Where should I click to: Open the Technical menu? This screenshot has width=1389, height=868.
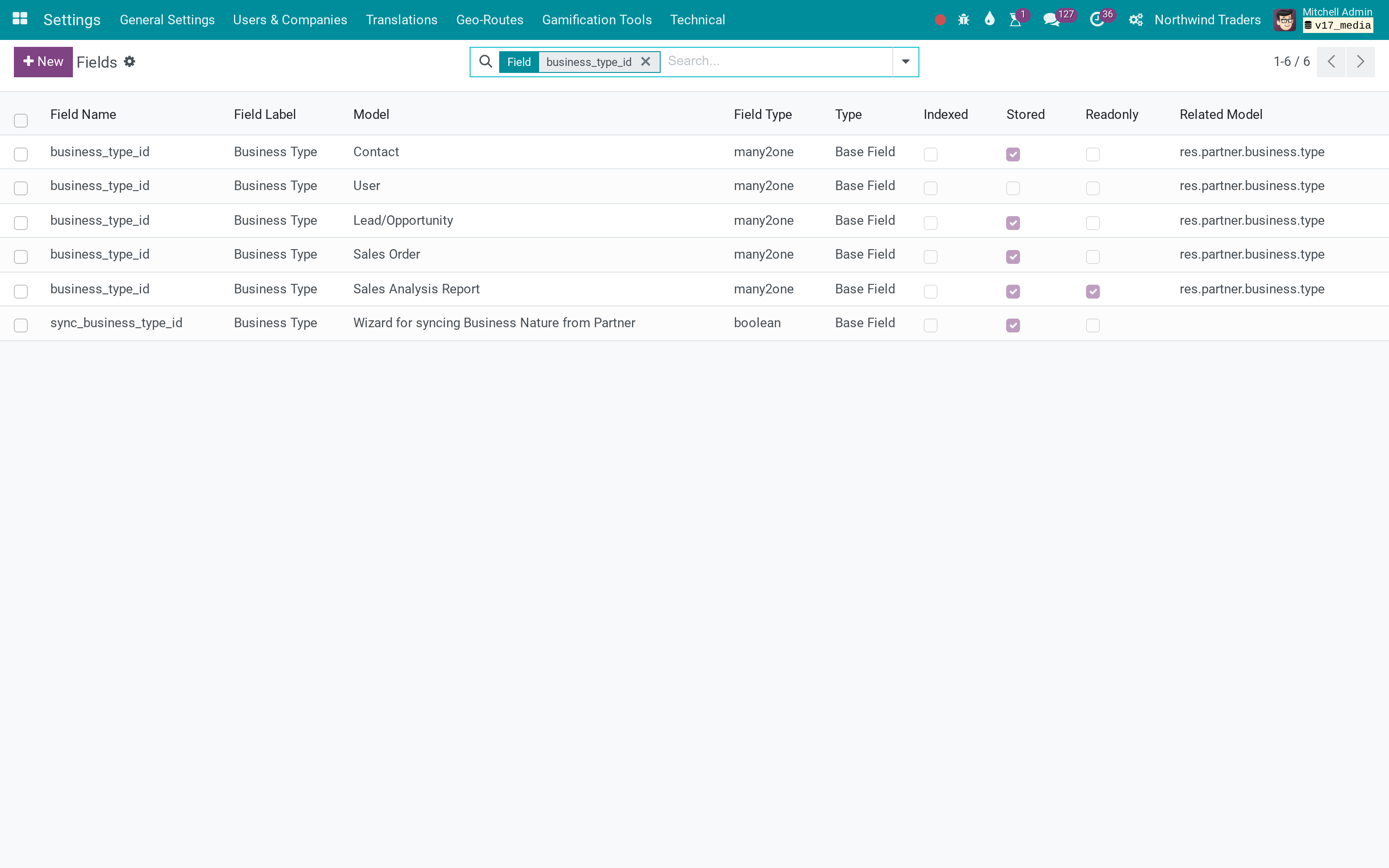click(698, 20)
